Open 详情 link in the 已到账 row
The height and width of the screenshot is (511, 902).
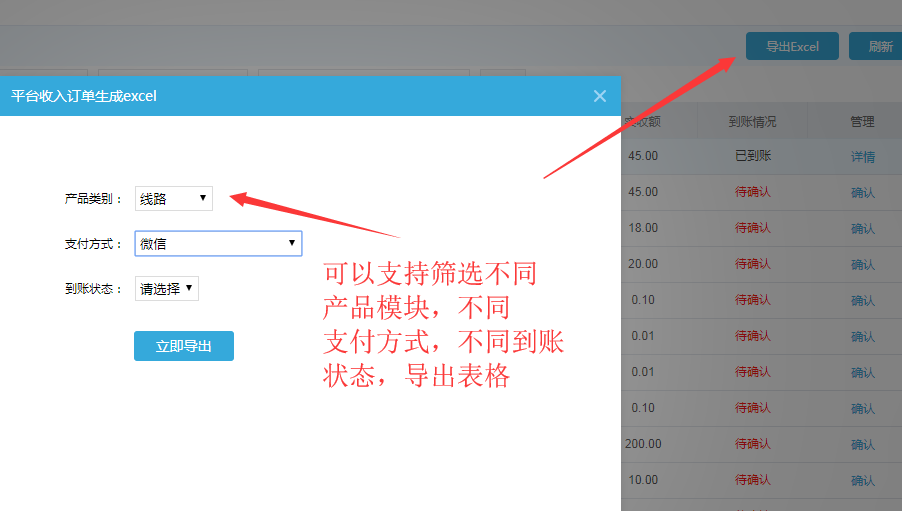[862, 157]
